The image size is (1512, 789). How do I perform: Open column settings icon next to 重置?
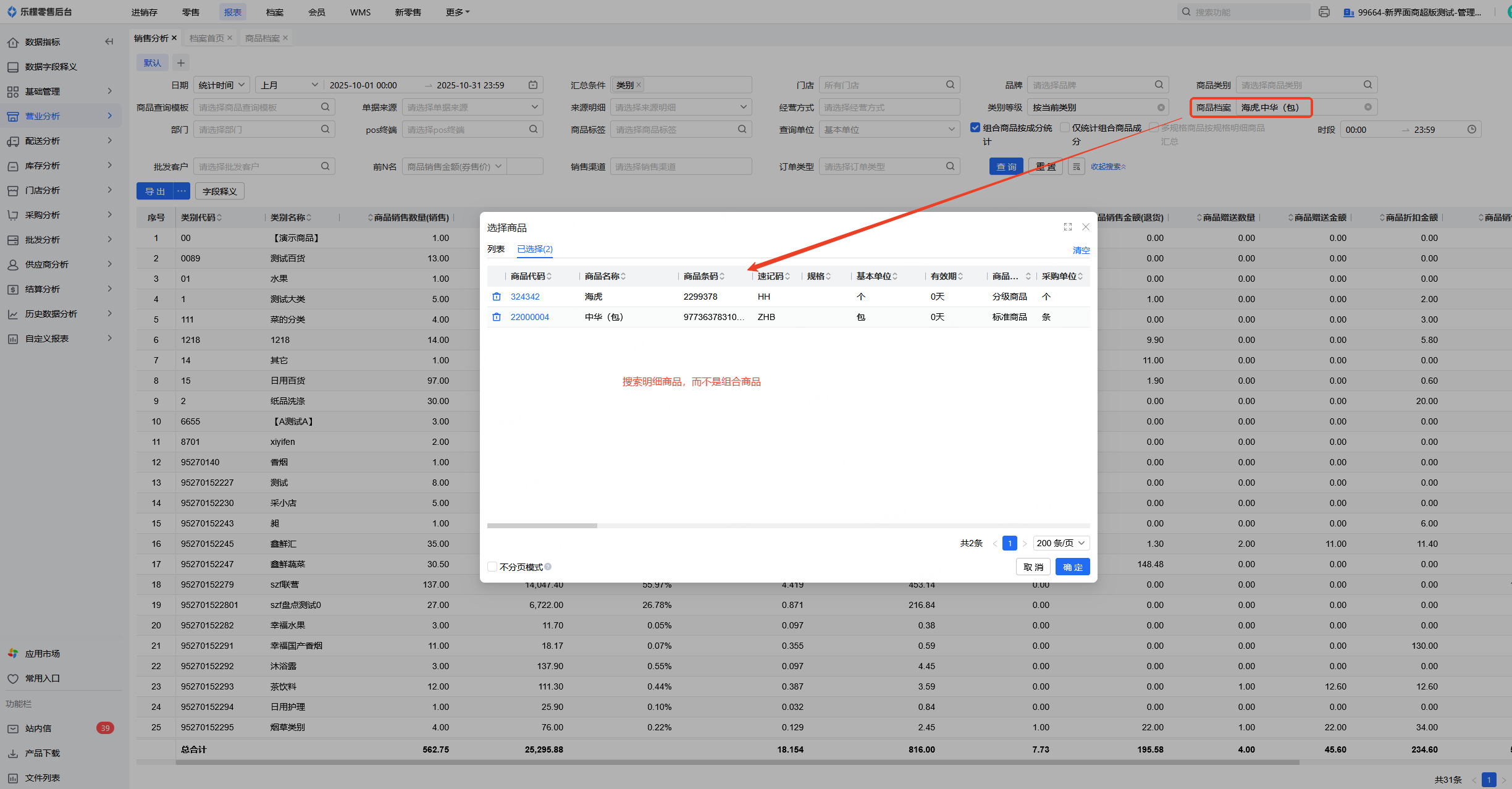(x=1077, y=166)
